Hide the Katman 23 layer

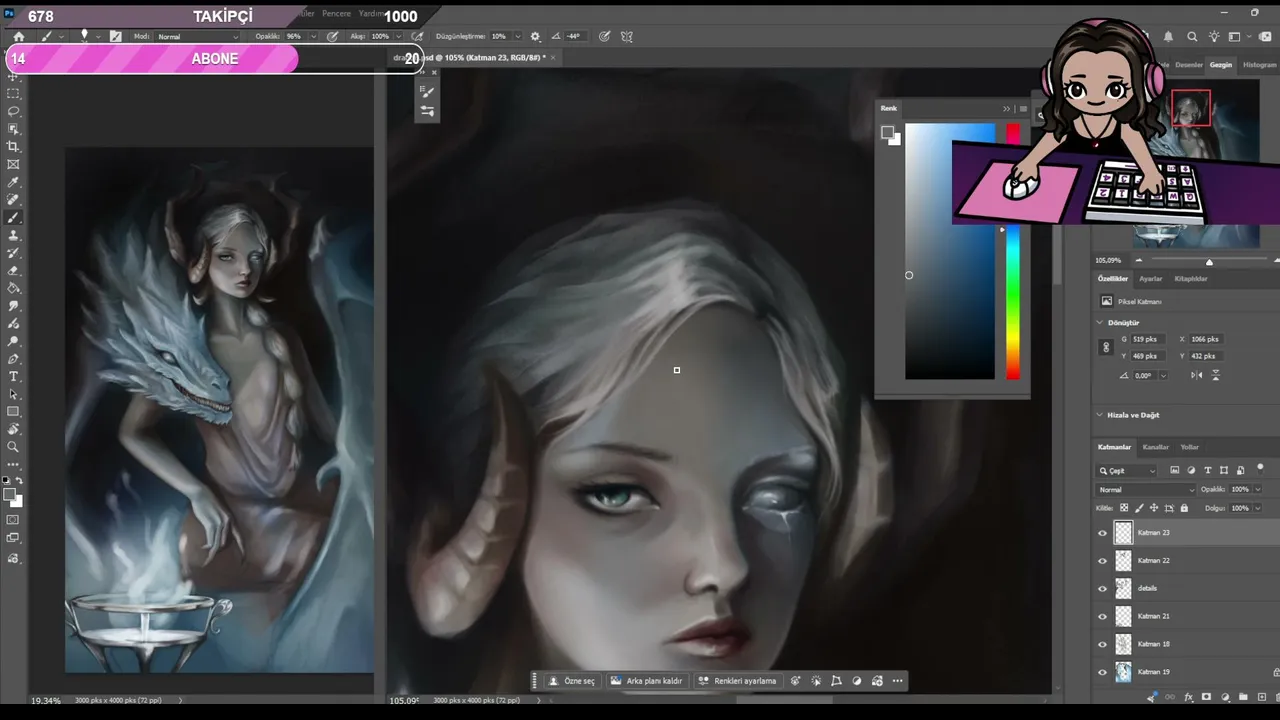pos(1103,533)
